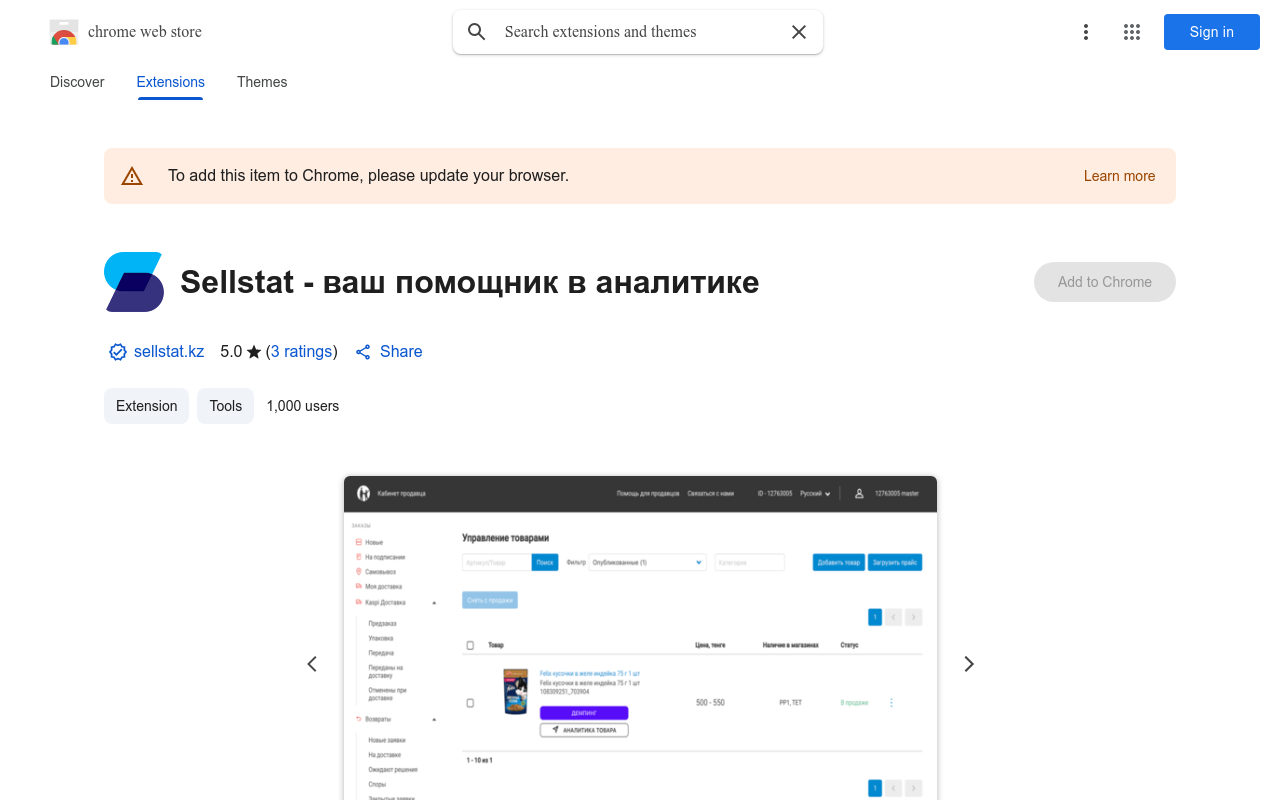Click the warning triangle icon in banner

click(132, 176)
